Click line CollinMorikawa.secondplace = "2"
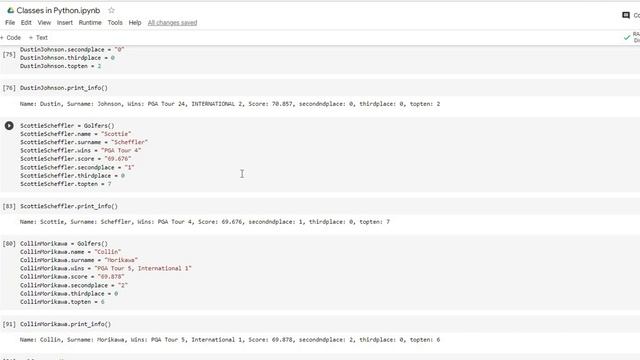This screenshot has height=360, width=640. (x=74, y=285)
